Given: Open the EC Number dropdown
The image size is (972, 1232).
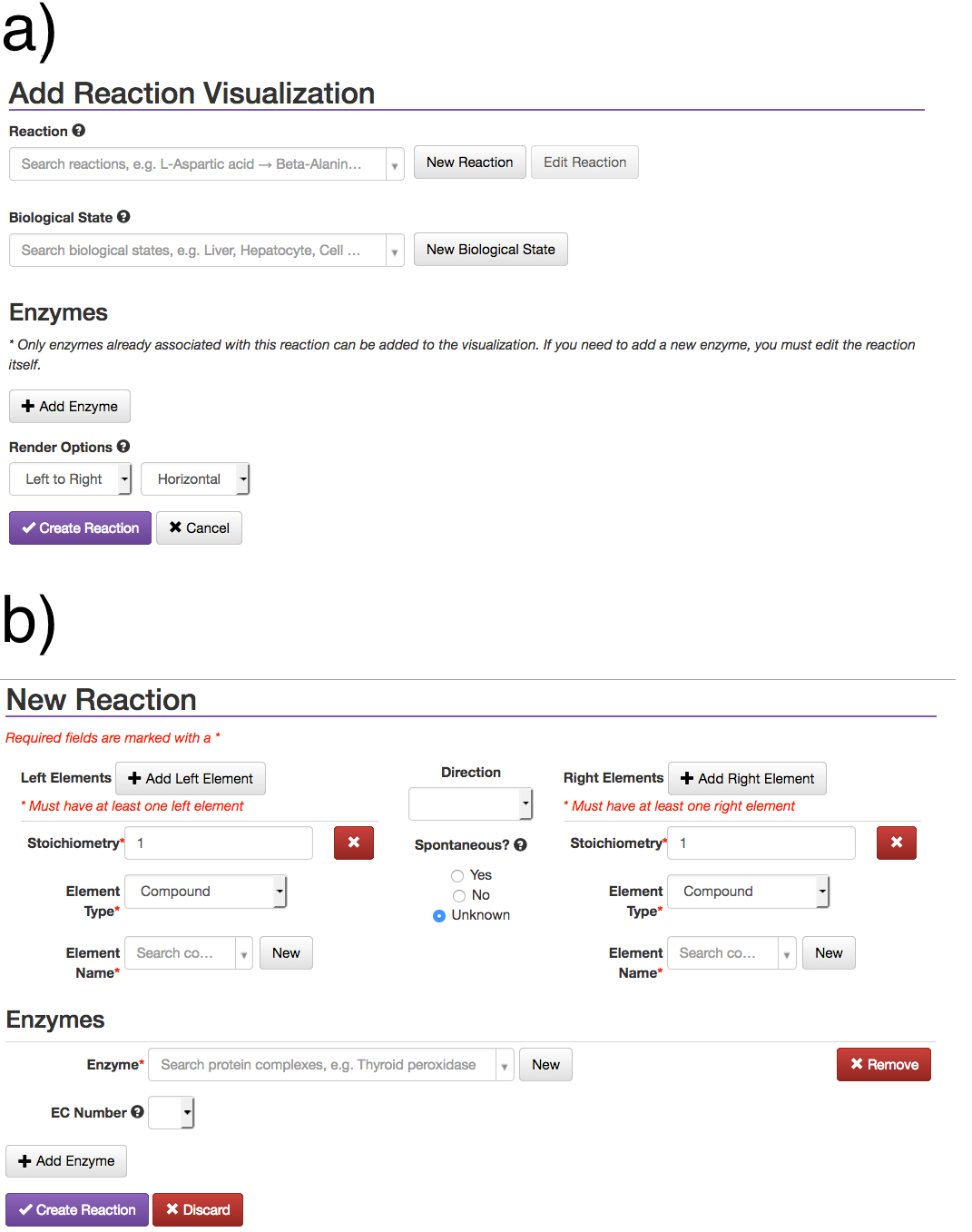Looking at the screenshot, I should [172, 1112].
